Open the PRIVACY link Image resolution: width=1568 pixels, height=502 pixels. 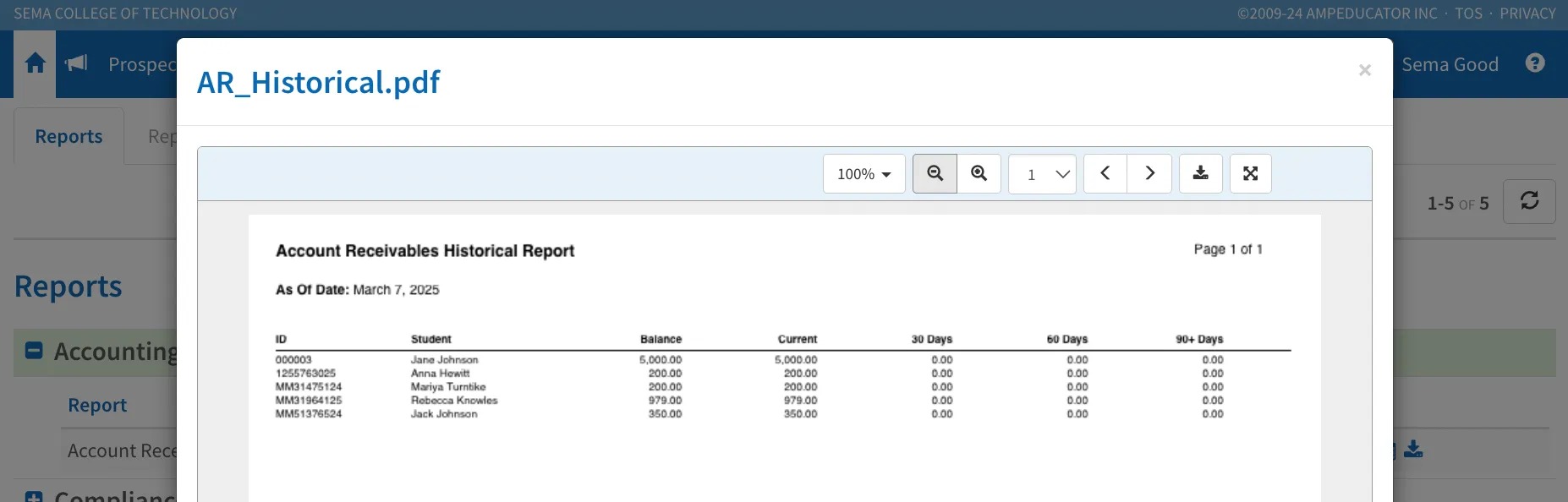point(1527,14)
